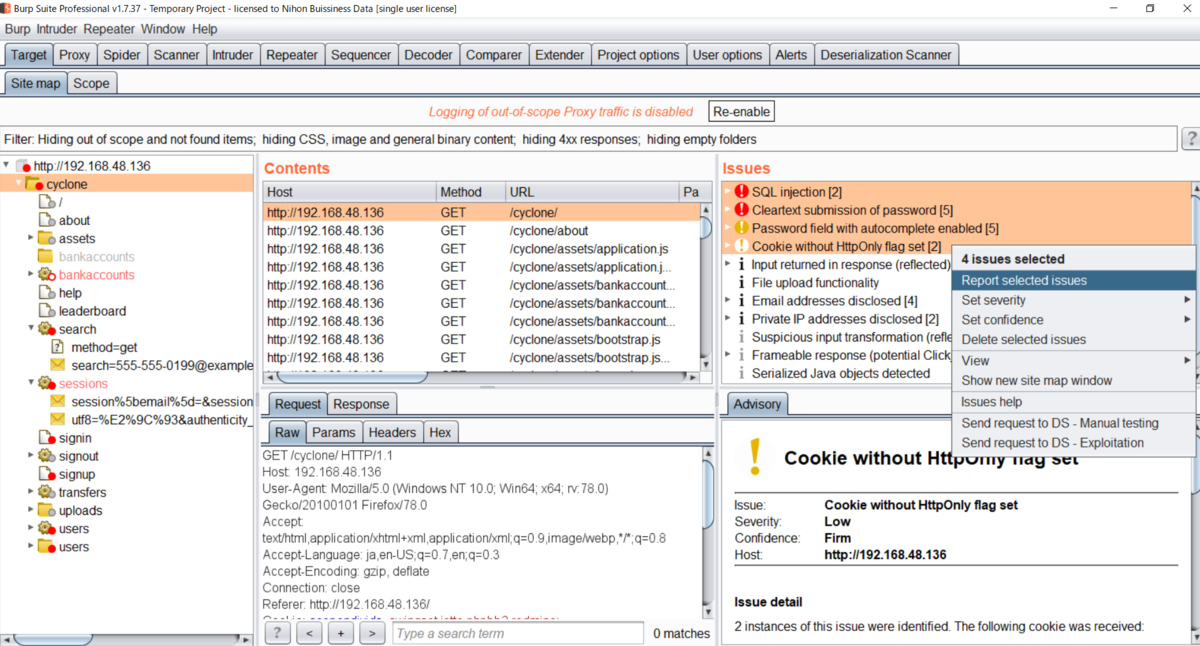Collapse the search tree node

click(x=31, y=329)
